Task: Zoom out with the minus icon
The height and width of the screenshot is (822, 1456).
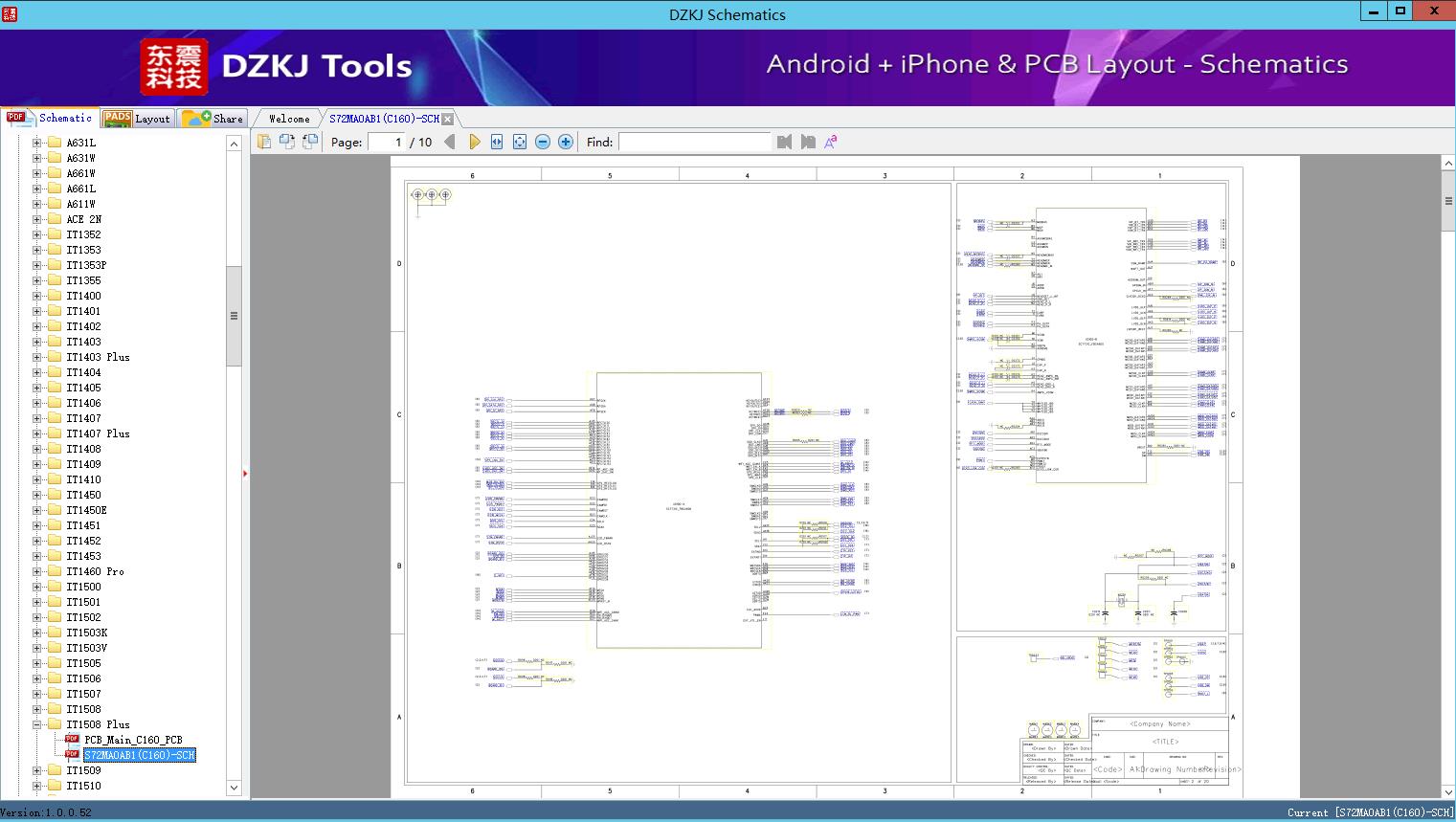Action: point(543,142)
